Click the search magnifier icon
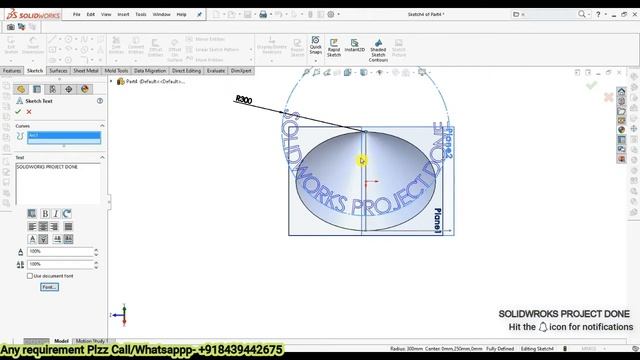Image resolution: width=640 pixels, height=360 pixels. pos(582,14)
